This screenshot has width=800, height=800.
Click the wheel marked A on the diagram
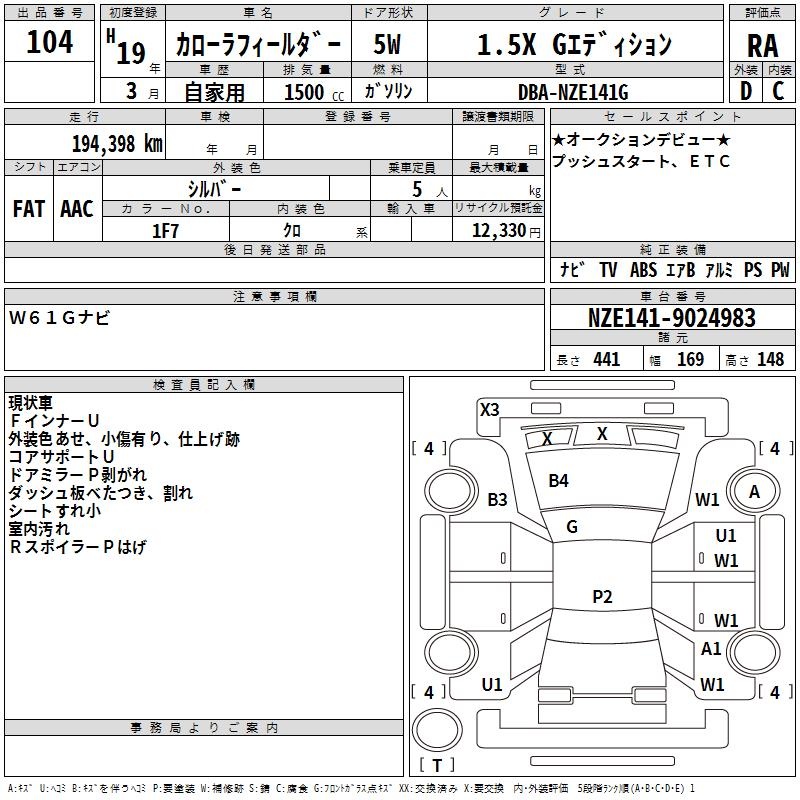point(754,492)
